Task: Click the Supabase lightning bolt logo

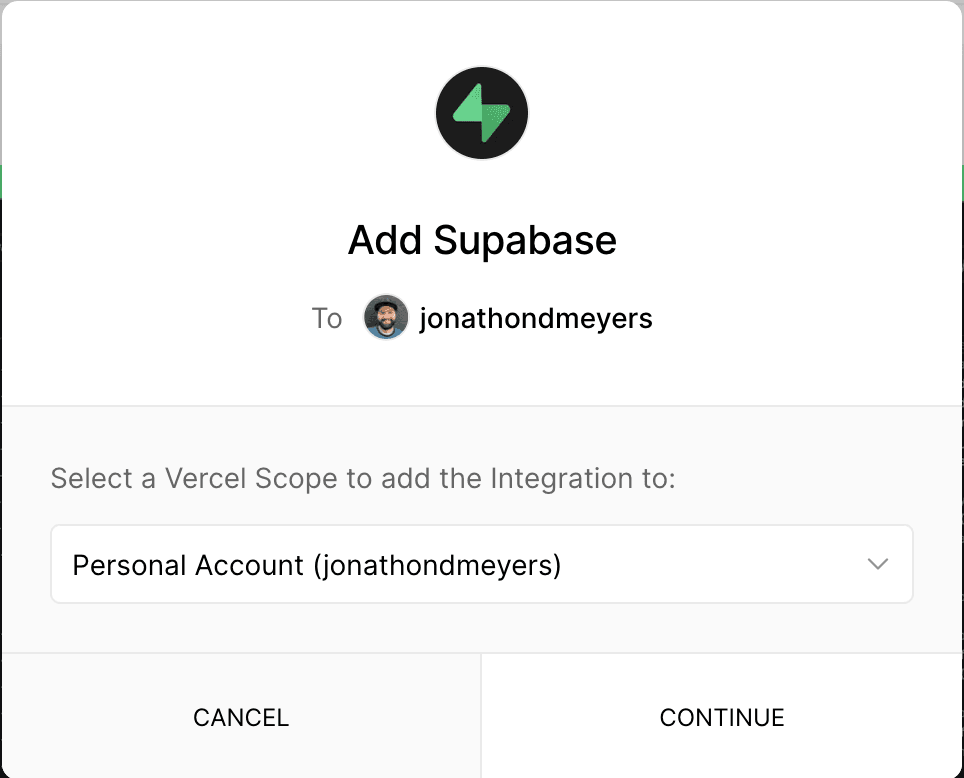Action: tap(482, 113)
